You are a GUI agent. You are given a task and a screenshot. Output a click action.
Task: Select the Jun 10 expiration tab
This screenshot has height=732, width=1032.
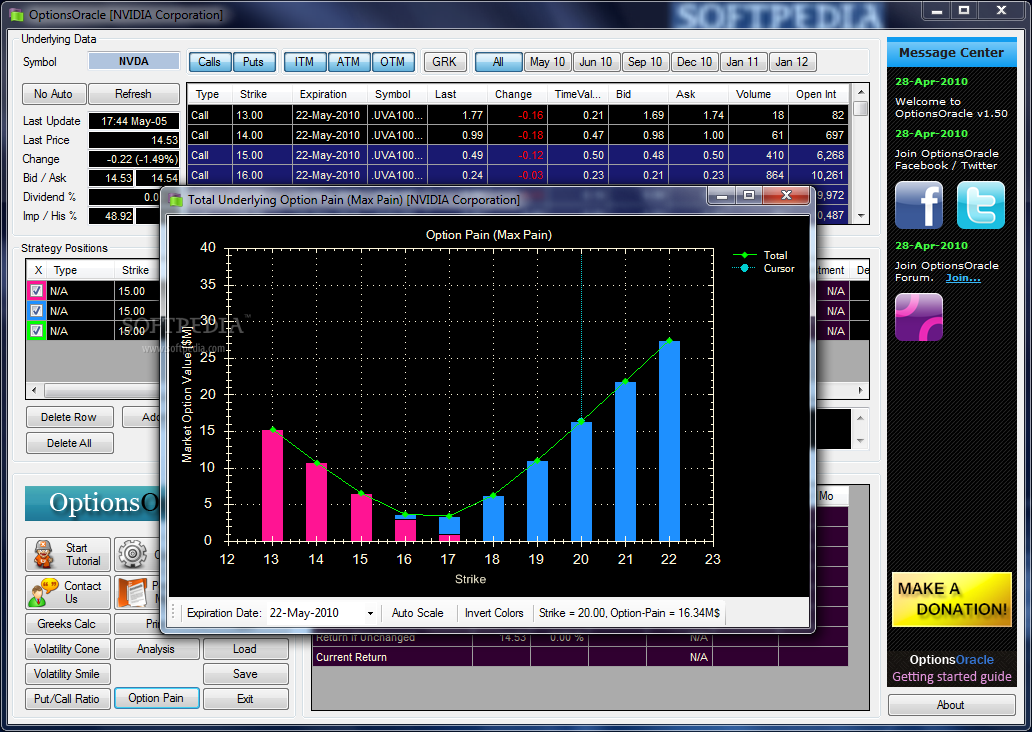pyautogui.click(x=596, y=62)
